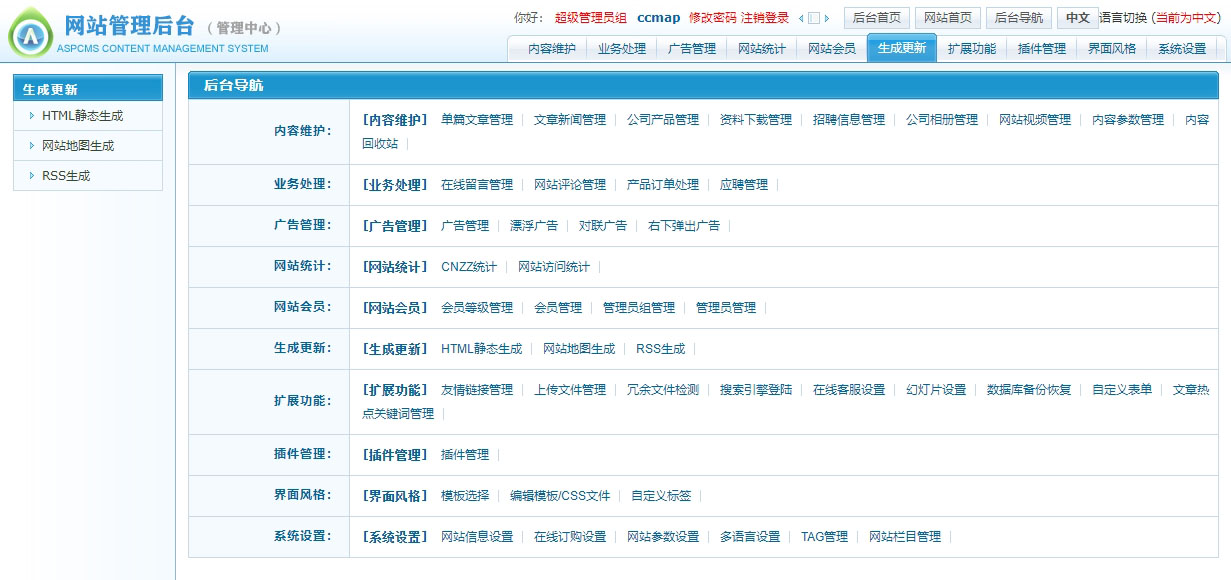1231x580 pixels.
Task: Click arrow icon beside HTML静态生成 in sidebar
Action: click(31, 116)
